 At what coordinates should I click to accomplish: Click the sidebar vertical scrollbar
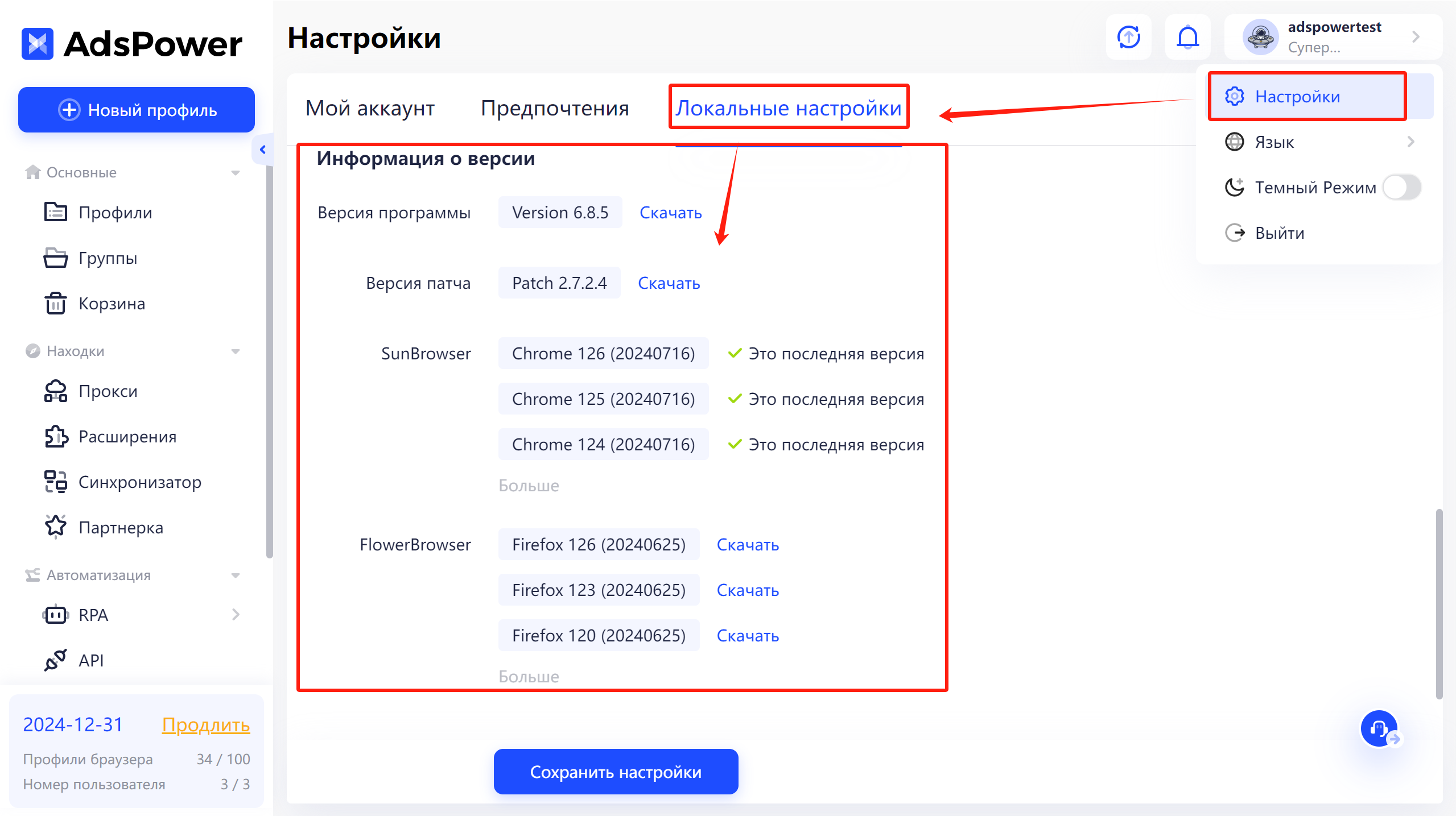(x=269, y=362)
